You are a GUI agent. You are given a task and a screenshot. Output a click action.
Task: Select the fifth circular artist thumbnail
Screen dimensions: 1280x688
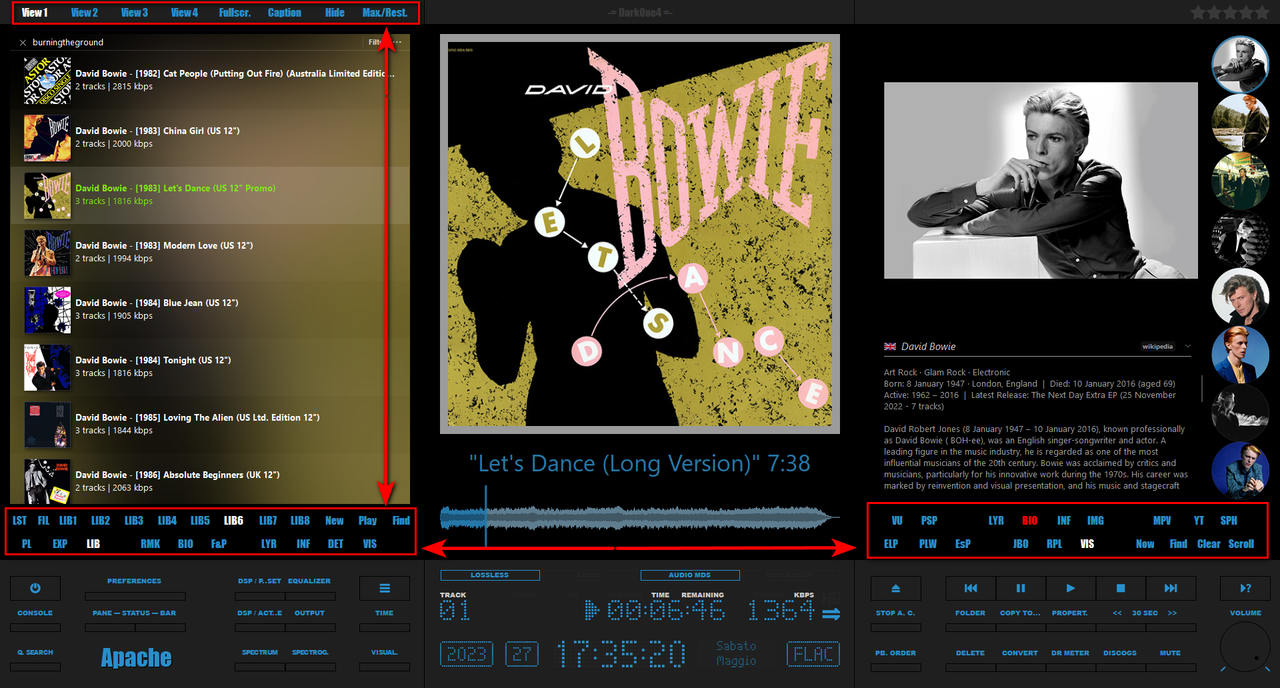pos(1240,297)
